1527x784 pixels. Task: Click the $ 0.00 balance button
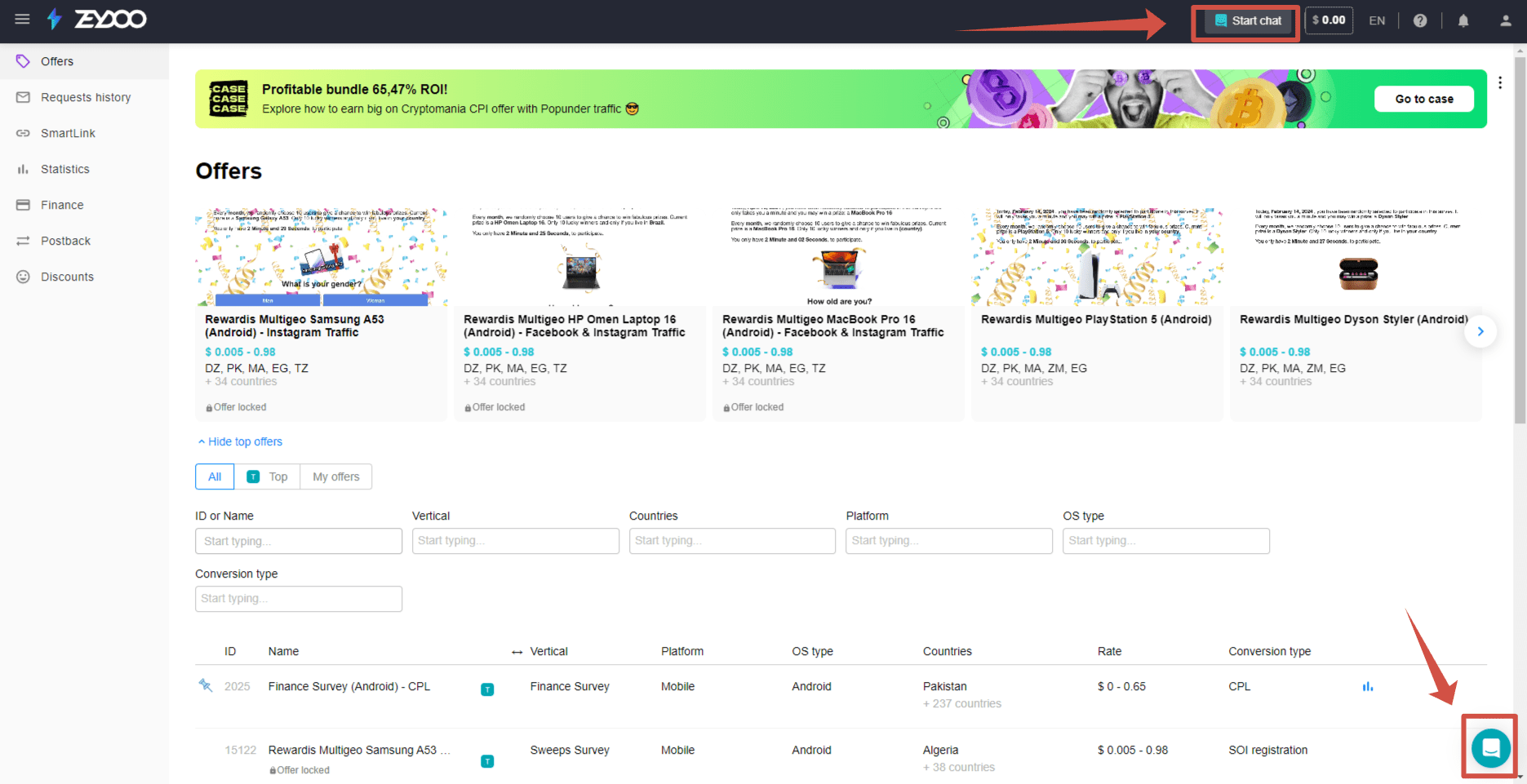(1329, 20)
